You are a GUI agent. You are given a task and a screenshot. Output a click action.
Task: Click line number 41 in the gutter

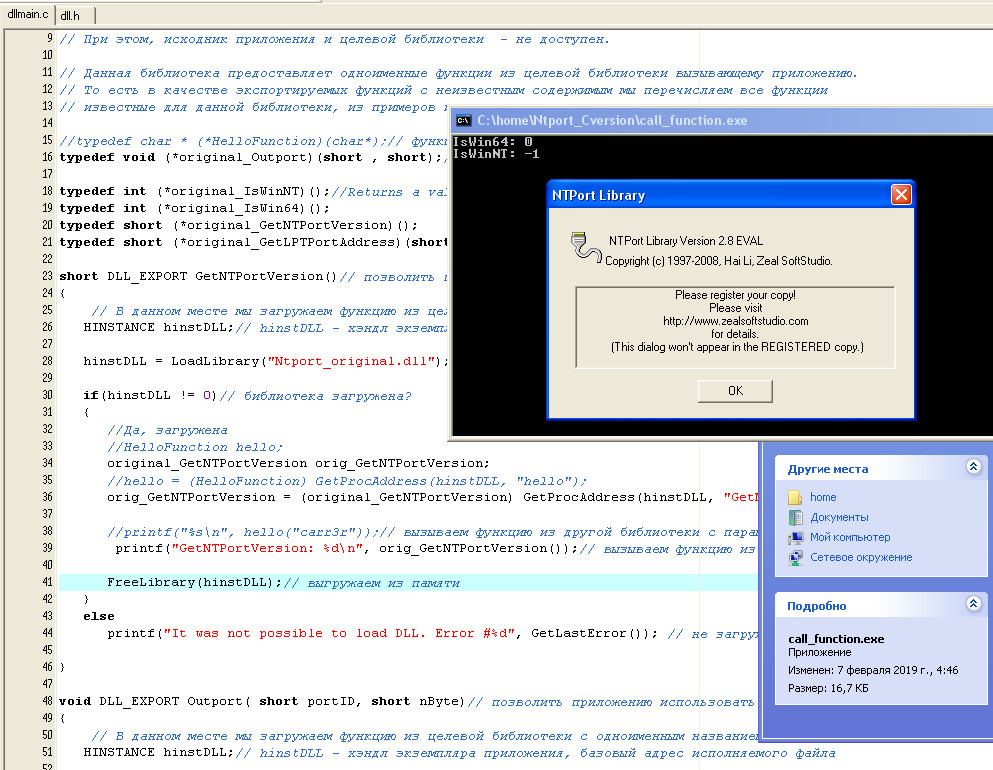click(x=47, y=582)
